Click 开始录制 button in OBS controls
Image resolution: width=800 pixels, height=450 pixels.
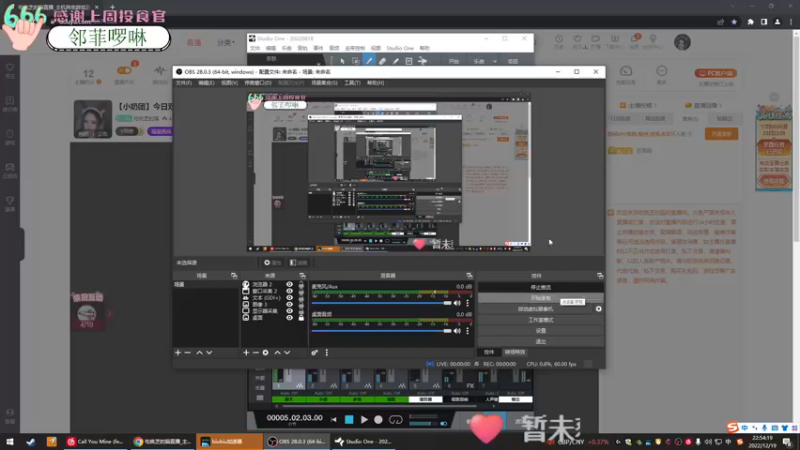(541, 298)
